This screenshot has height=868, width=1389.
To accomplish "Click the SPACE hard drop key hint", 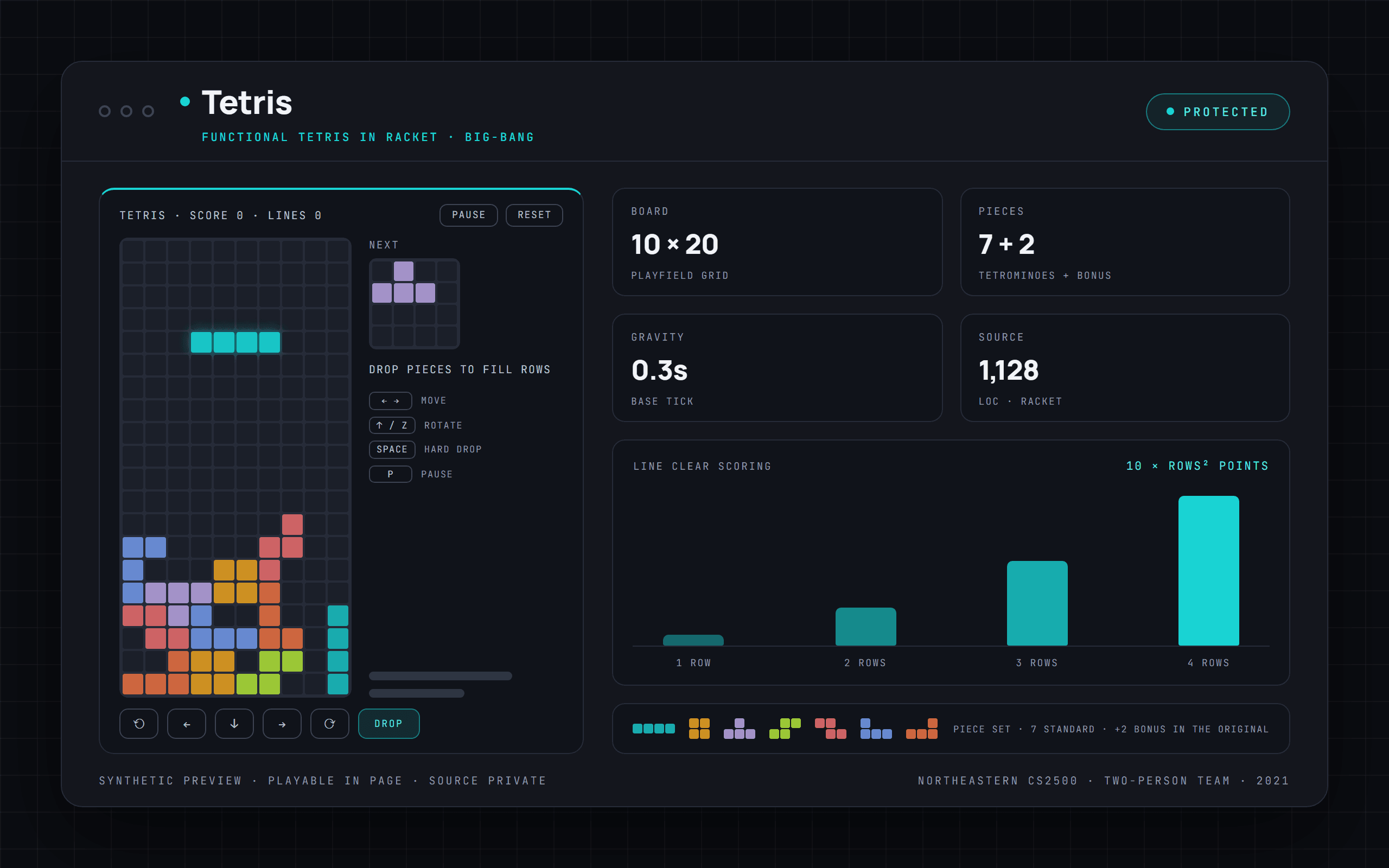I will coord(392,450).
